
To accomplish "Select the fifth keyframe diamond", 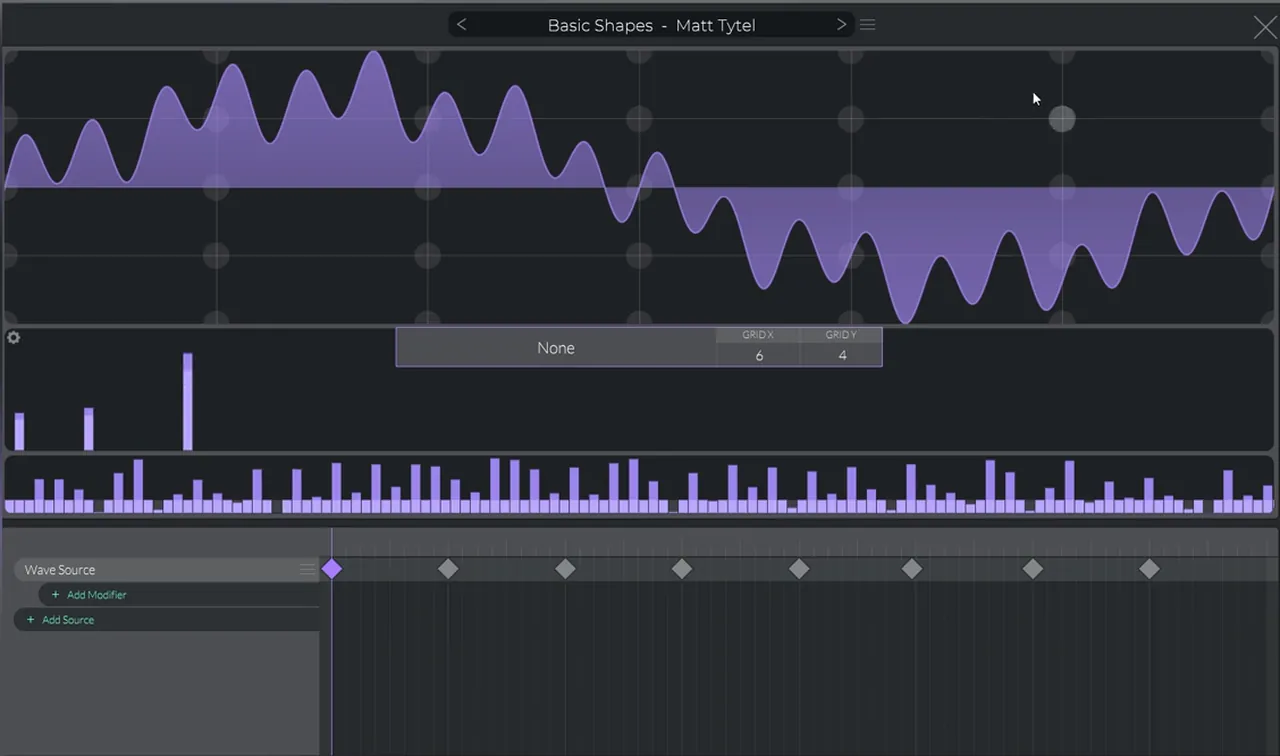I will point(799,569).
